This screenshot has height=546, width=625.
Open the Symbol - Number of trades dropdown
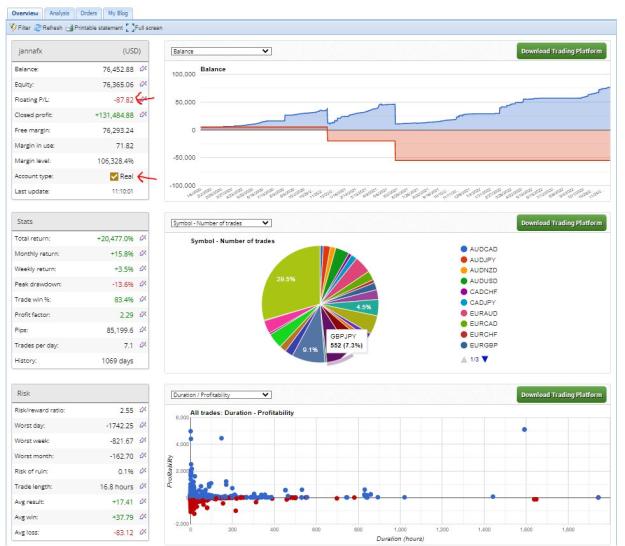[x=221, y=223]
